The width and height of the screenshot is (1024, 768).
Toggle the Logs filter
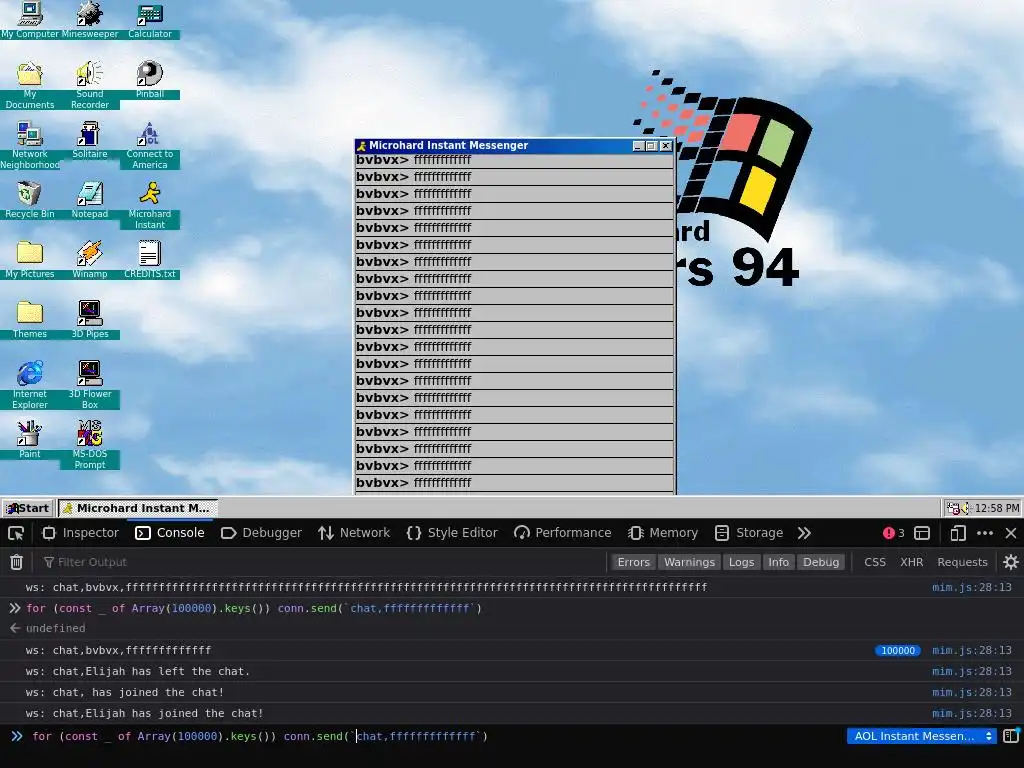(741, 562)
